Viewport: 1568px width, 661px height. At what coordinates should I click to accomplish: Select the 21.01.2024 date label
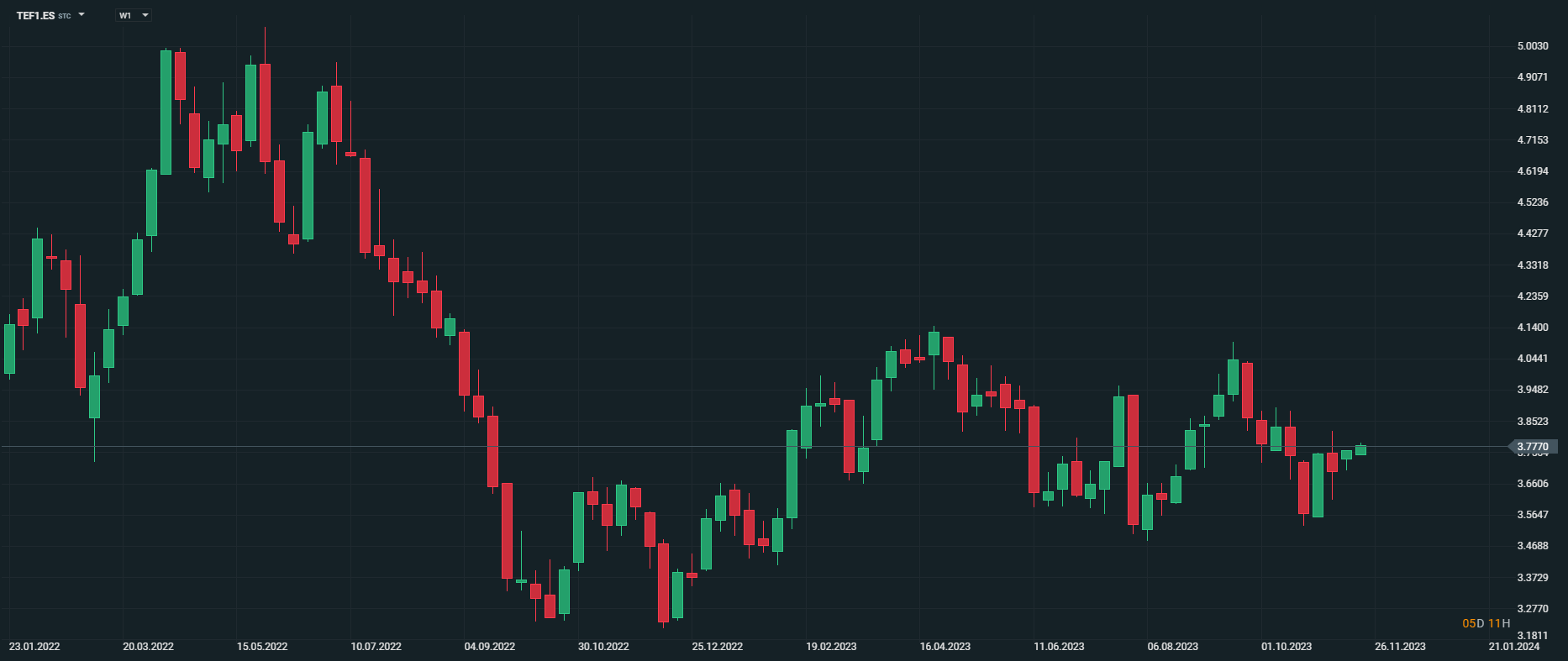coord(1514,647)
